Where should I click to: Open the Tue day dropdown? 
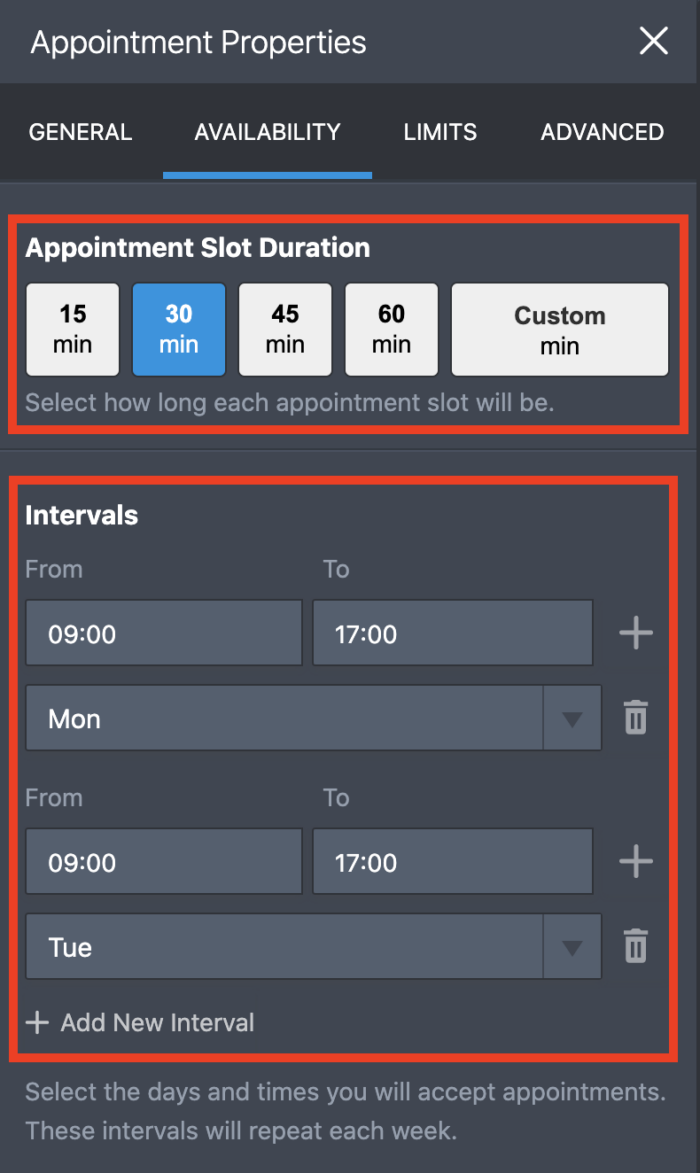click(313, 946)
